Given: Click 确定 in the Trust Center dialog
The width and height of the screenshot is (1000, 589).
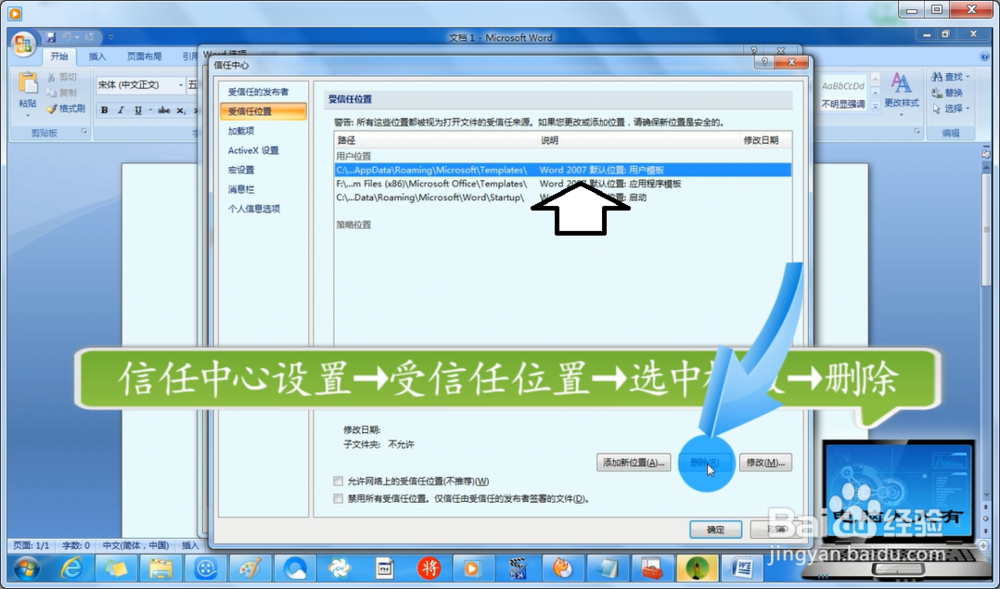Looking at the screenshot, I should [715, 530].
